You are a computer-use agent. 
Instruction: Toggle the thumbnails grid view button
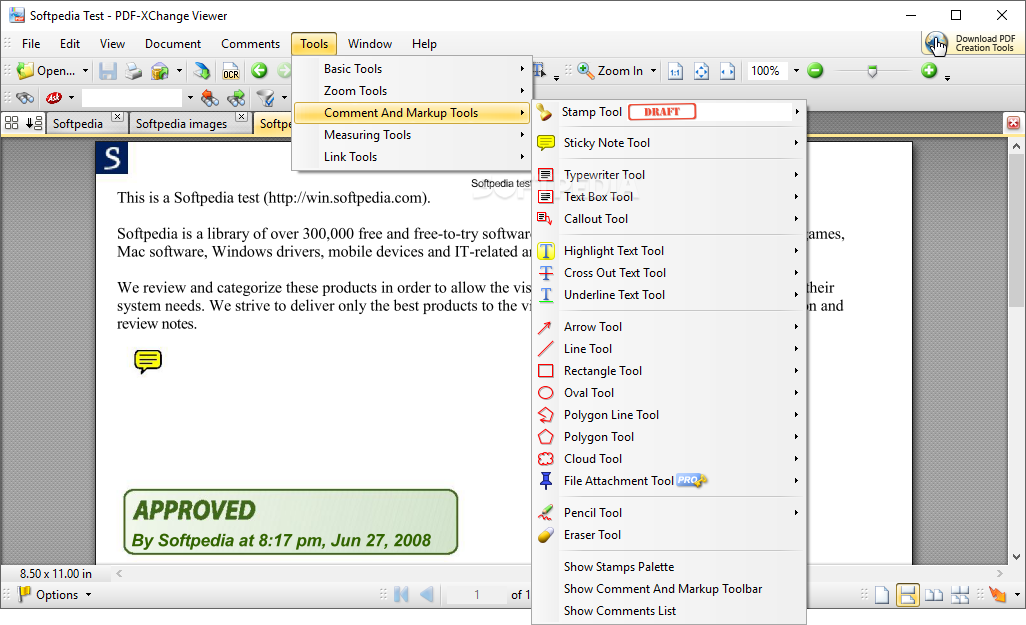coord(12,123)
